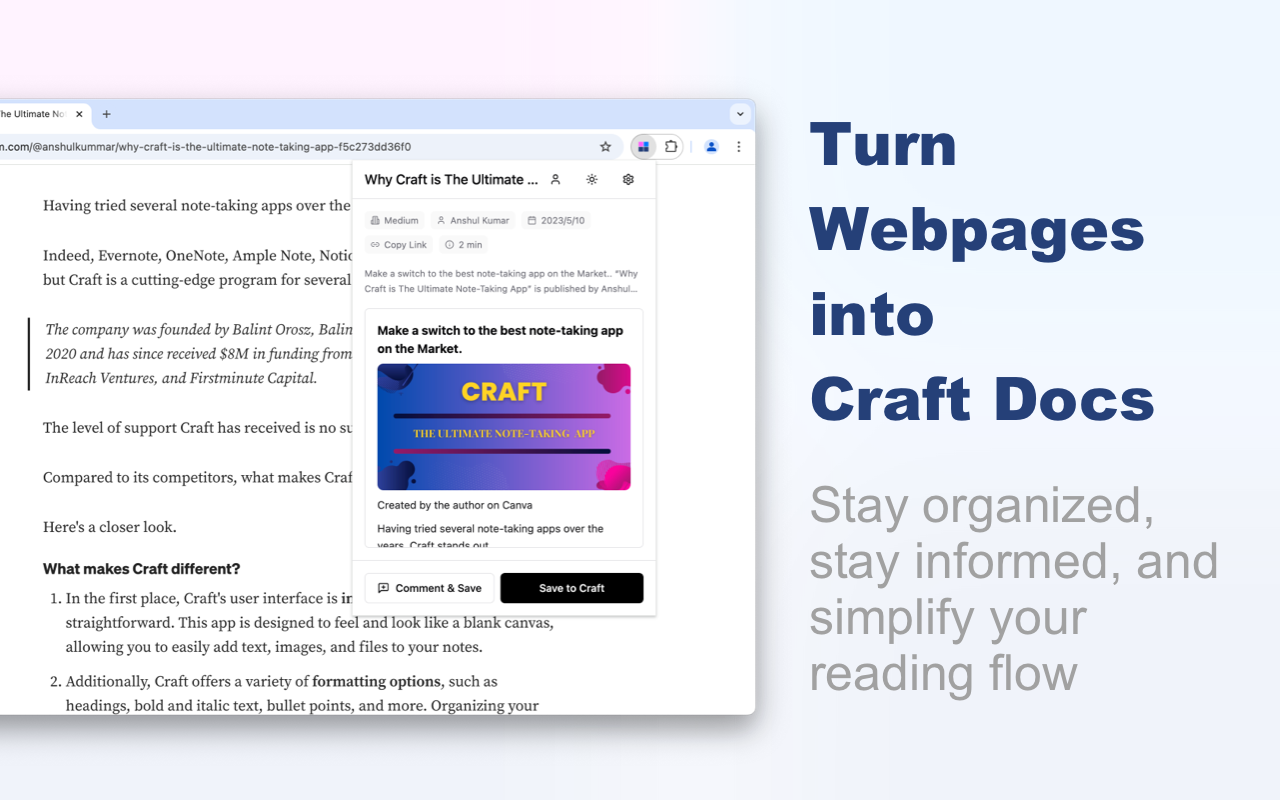This screenshot has width=1280, height=800.
Task: Click the Craft extension icon in the browser toolbar
Action: 643,146
